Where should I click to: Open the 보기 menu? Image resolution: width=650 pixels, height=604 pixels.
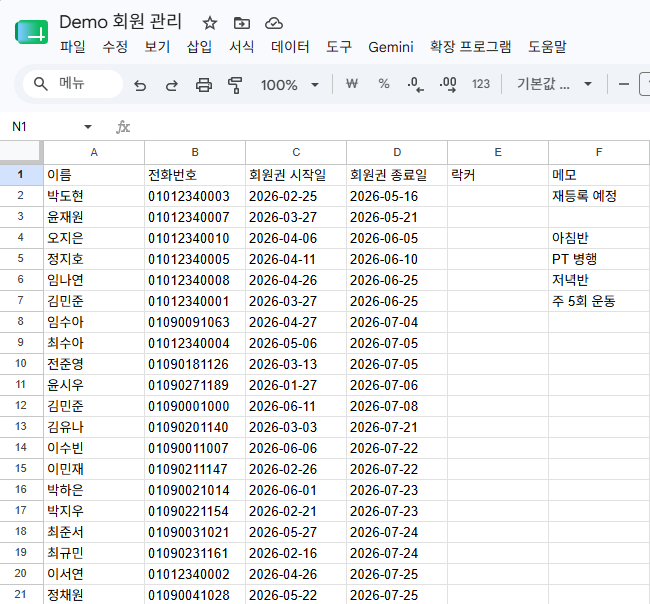pyautogui.click(x=157, y=46)
